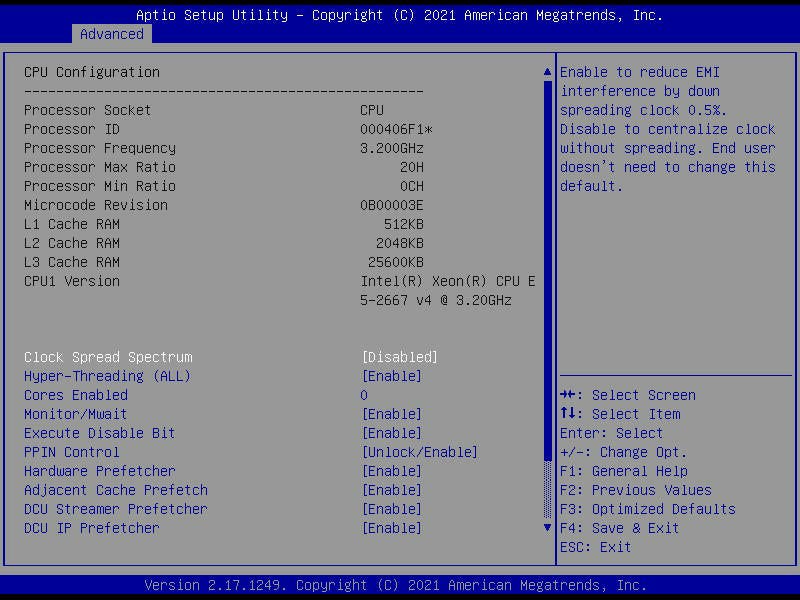
Task: Toggle Monitor/Mwait Enable value
Action: pyautogui.click(x=391, y=414)
